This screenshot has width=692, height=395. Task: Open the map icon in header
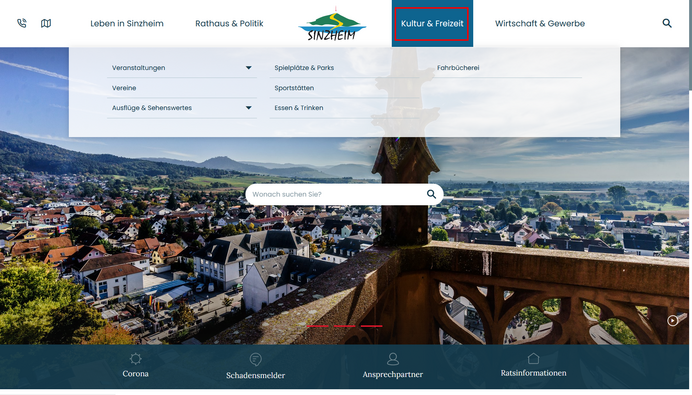pos(46,23)
